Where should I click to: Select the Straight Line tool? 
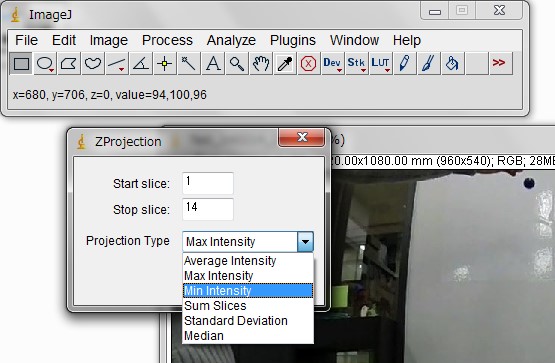(x=117, y=64)
